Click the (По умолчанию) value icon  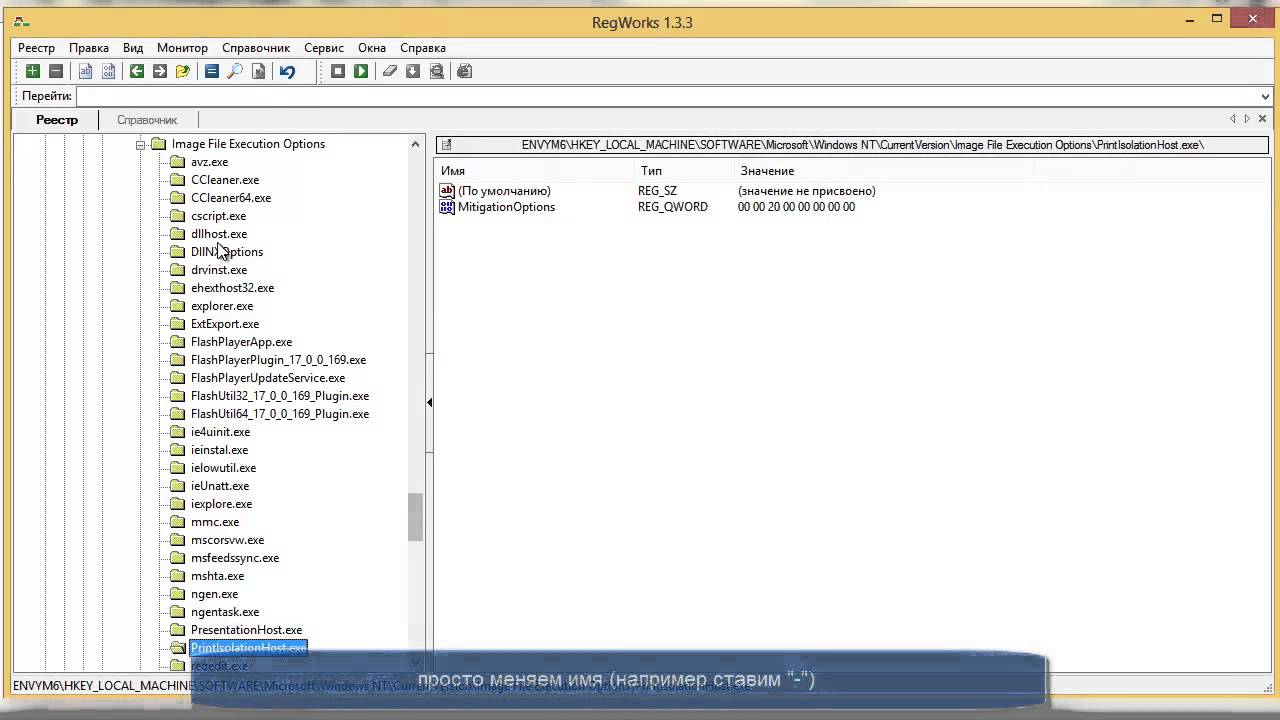(x=447, y=191)
